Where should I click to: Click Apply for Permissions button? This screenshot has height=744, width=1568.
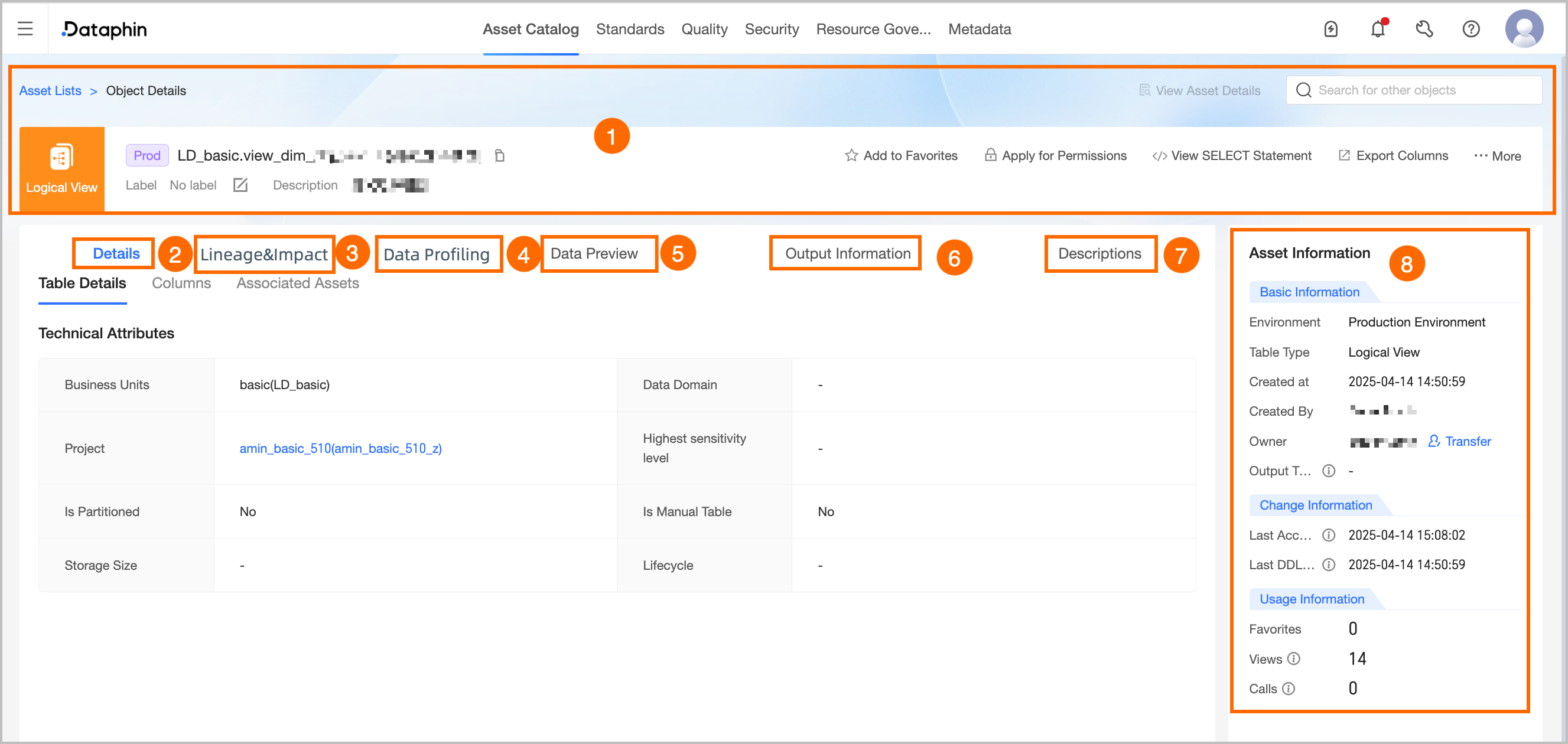[x=1056, y=156]
